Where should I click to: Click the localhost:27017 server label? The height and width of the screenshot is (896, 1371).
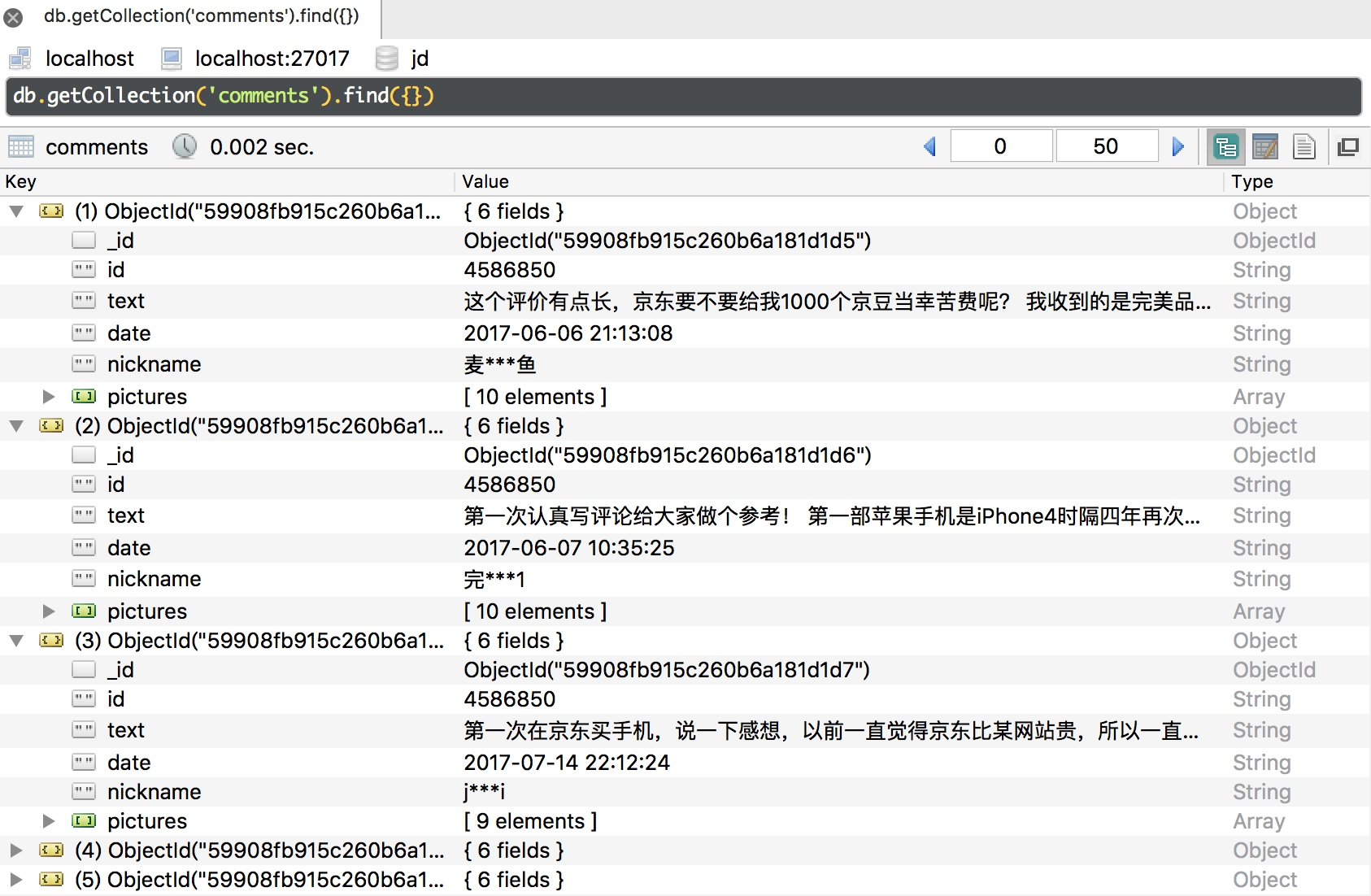pos(272,58)
